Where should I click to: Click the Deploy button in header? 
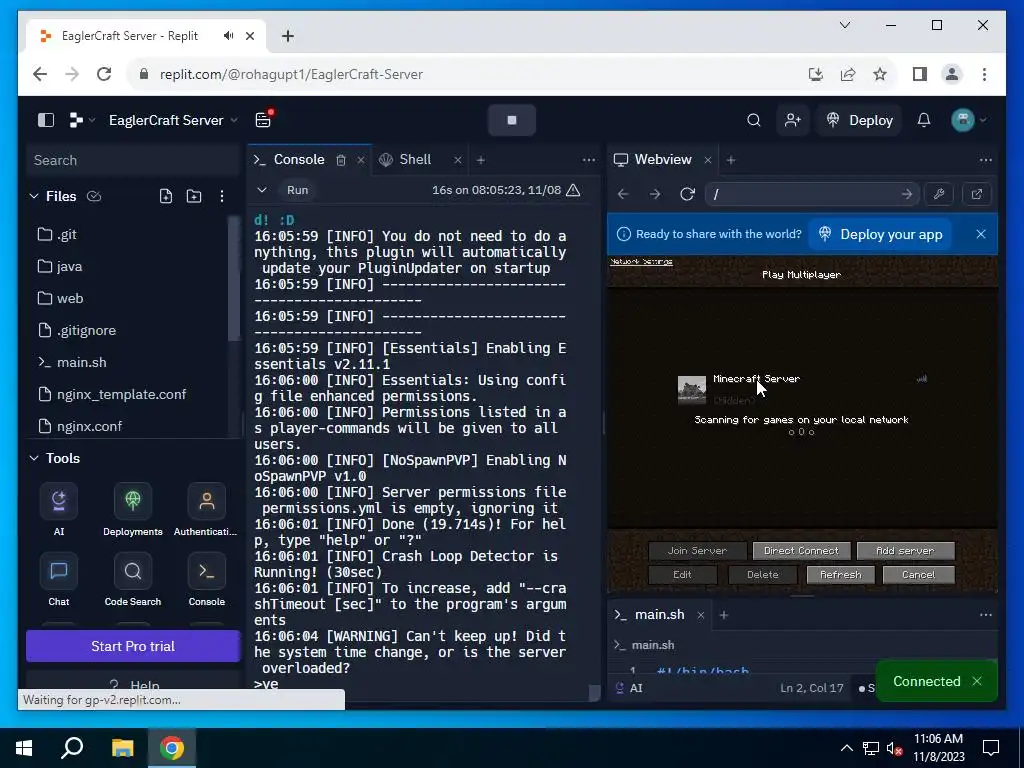coord(859,120)
